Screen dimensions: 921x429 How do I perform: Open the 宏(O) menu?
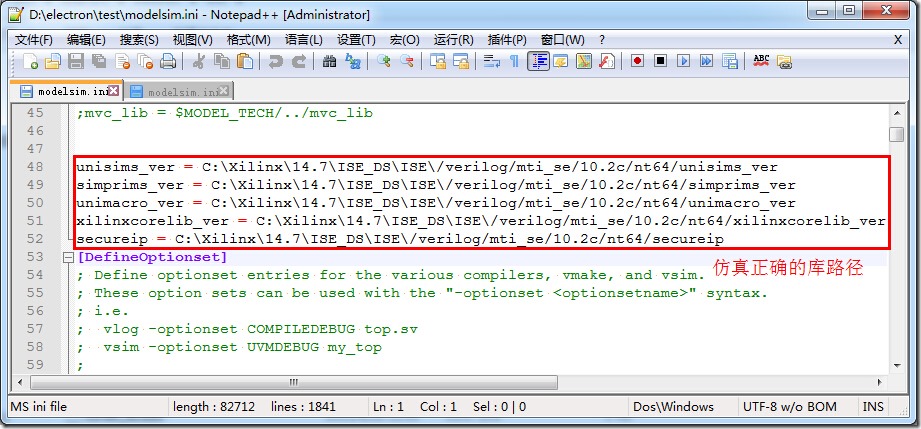405,40
